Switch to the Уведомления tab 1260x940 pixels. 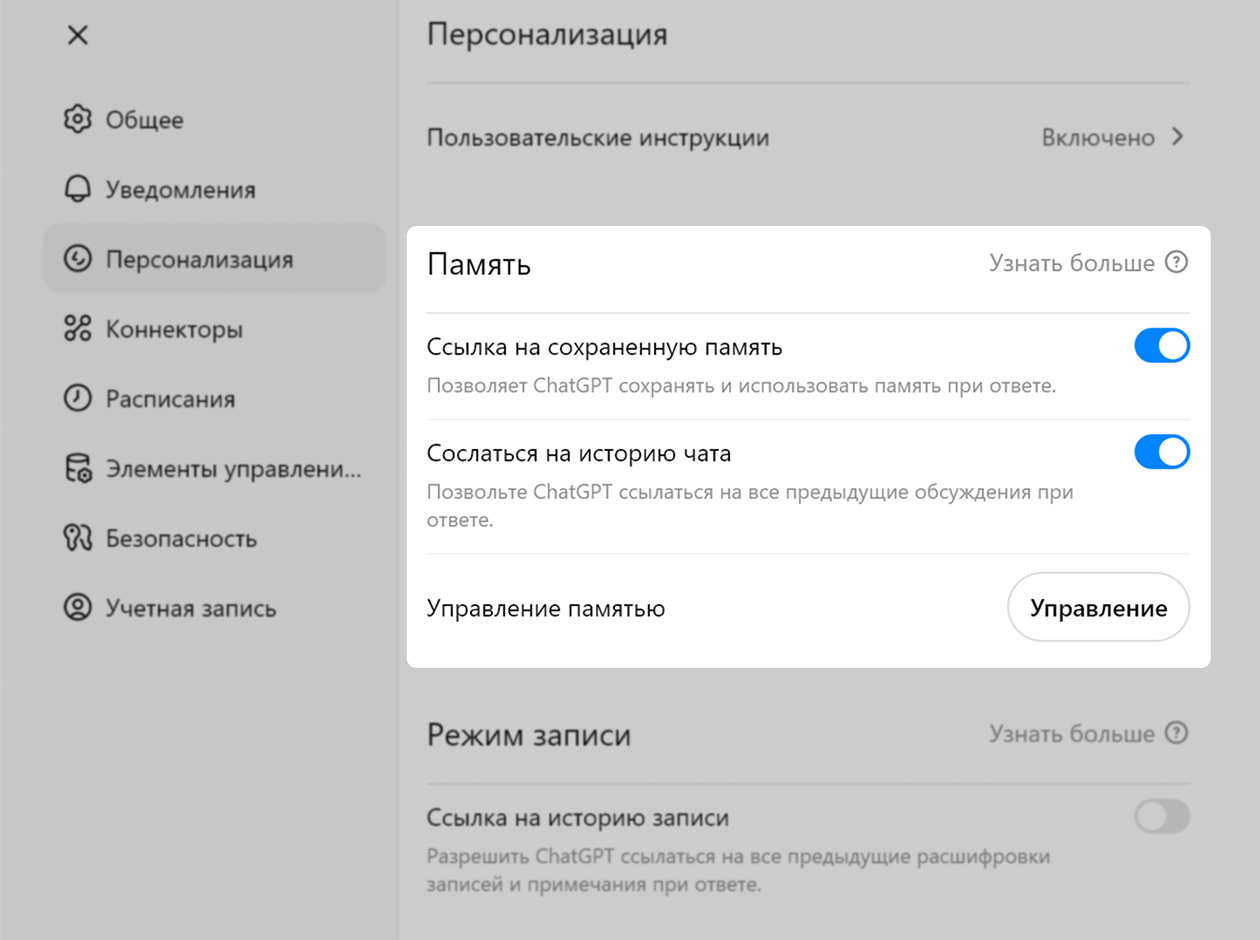tap(180, 190)
